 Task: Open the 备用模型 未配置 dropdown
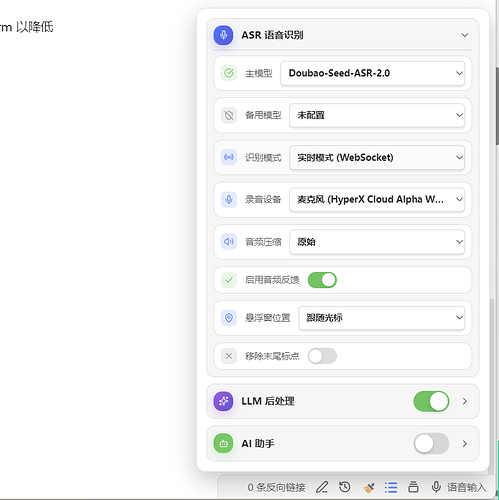(x=377, y=115)
